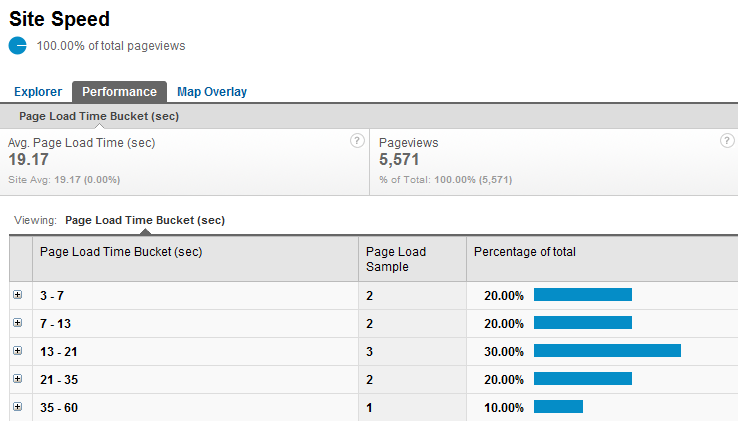Expand the 3 - 7 bucket row
738x421 pixels.
coord(17,295)
